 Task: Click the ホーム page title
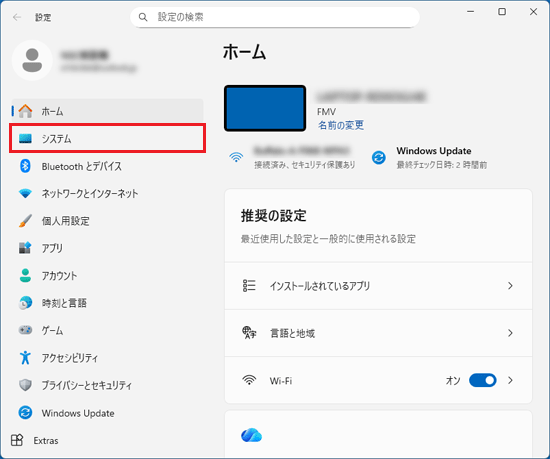pos(244,52)
